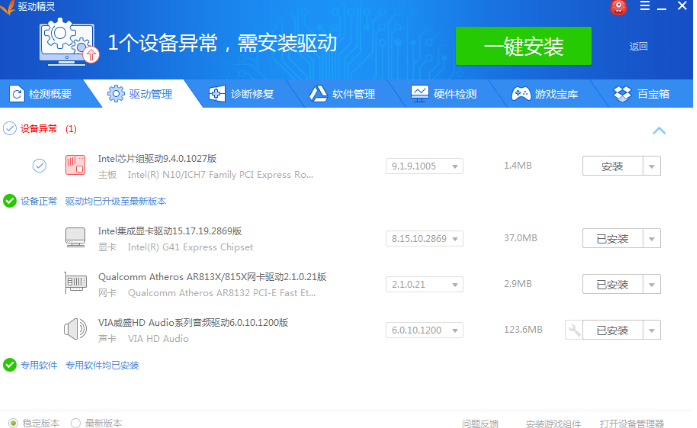697x428 pixels.
Task: Collapse the 设备异常 section chevron
Action: 659,131
